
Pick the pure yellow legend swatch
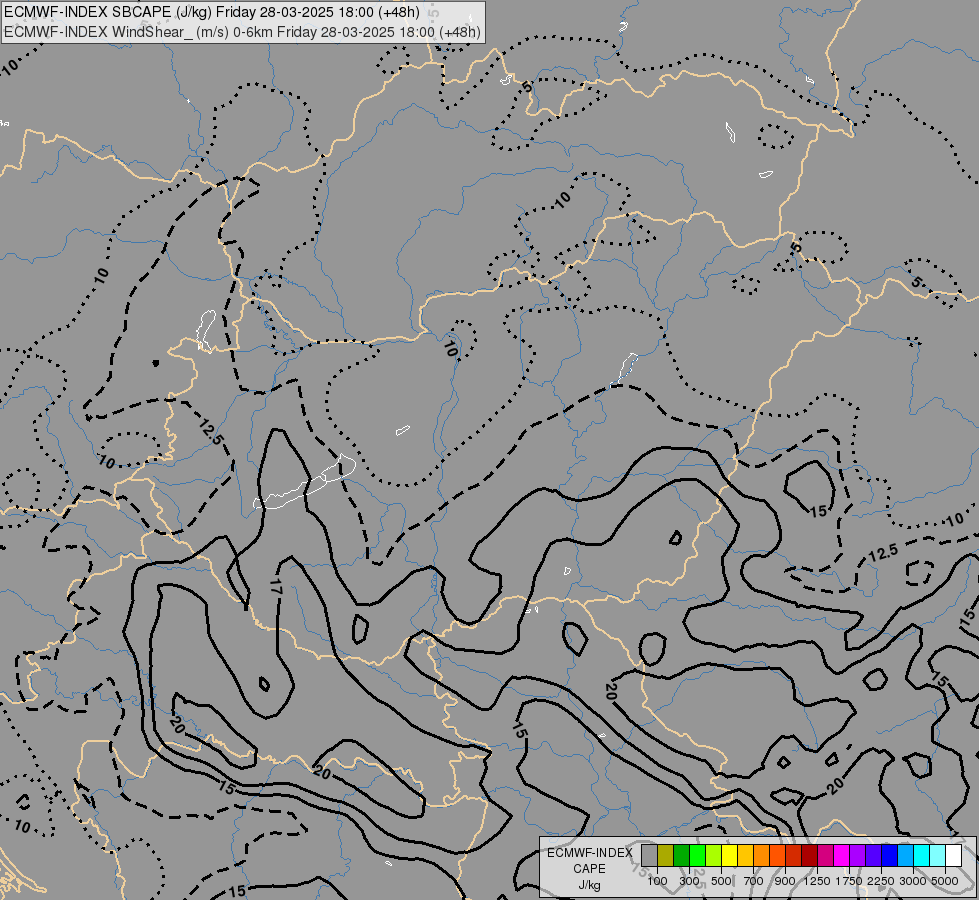click(x=729, y=856)
